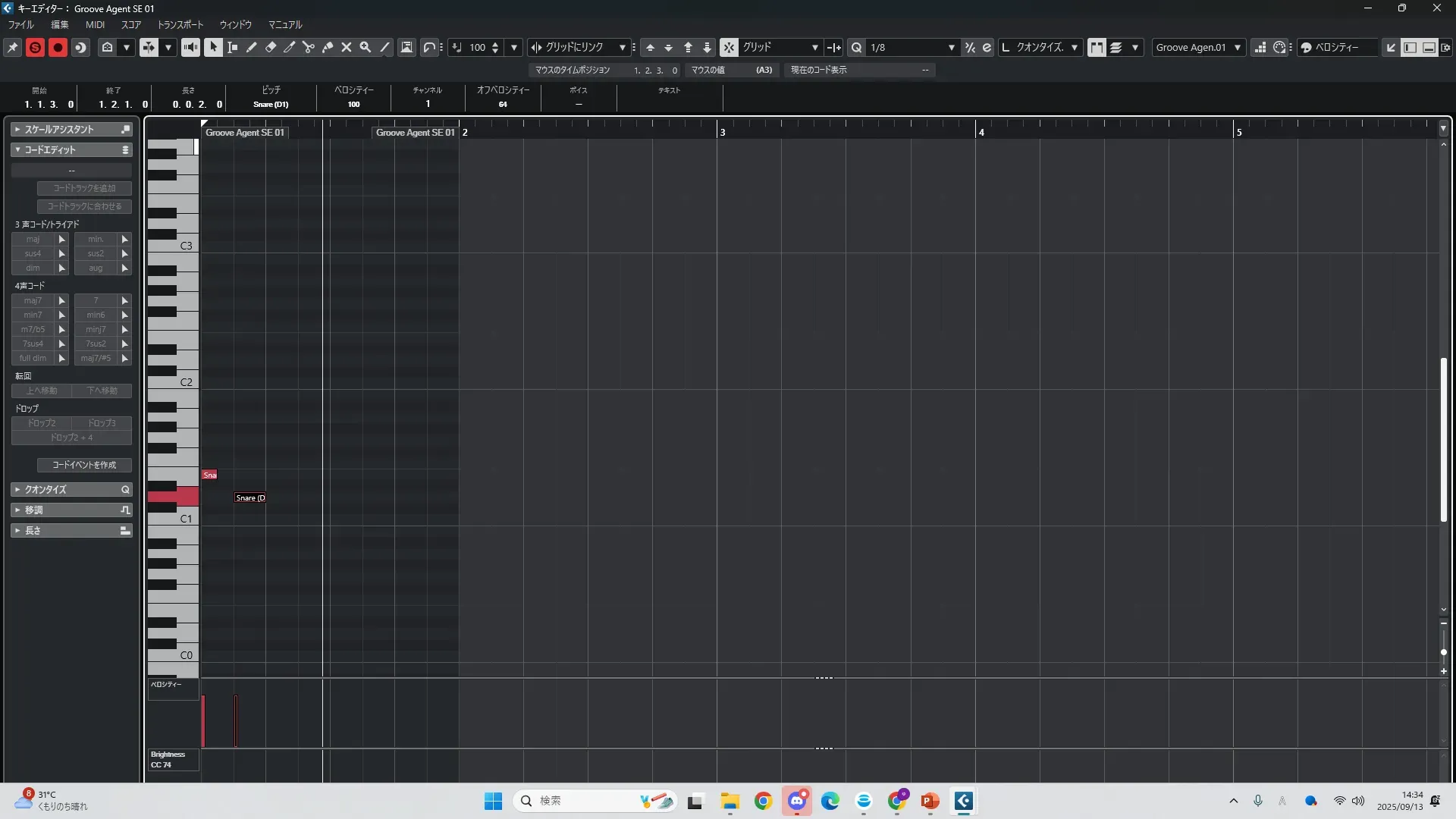This screenshot has height=819, width=1456.
Task: Click the maj triad chord button
Action: click(x=33, y=239)
